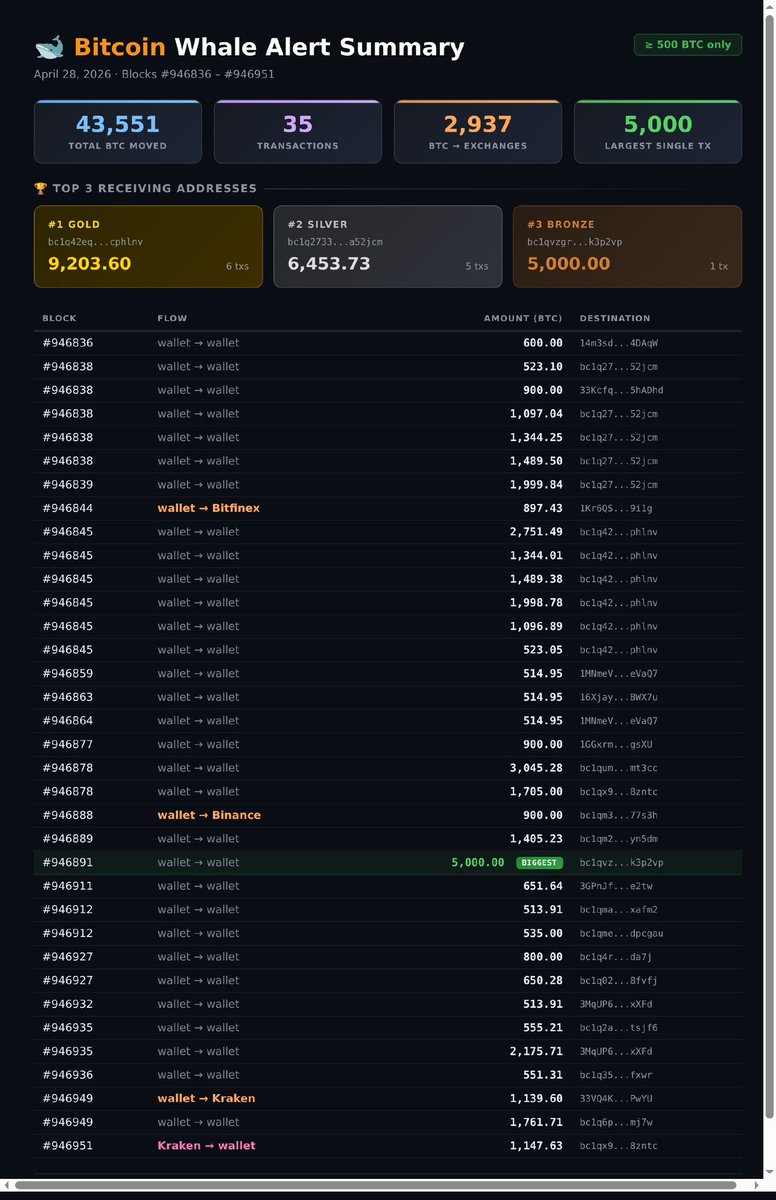Select block number #946951
Viewport: 776px width, 1200px height.
[x=68, y=1146]
